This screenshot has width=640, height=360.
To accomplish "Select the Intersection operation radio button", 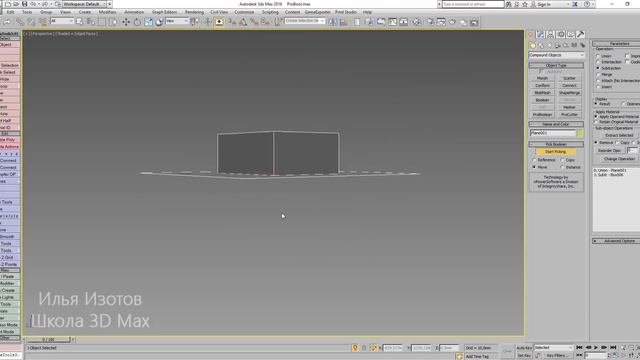I will 598,62.
